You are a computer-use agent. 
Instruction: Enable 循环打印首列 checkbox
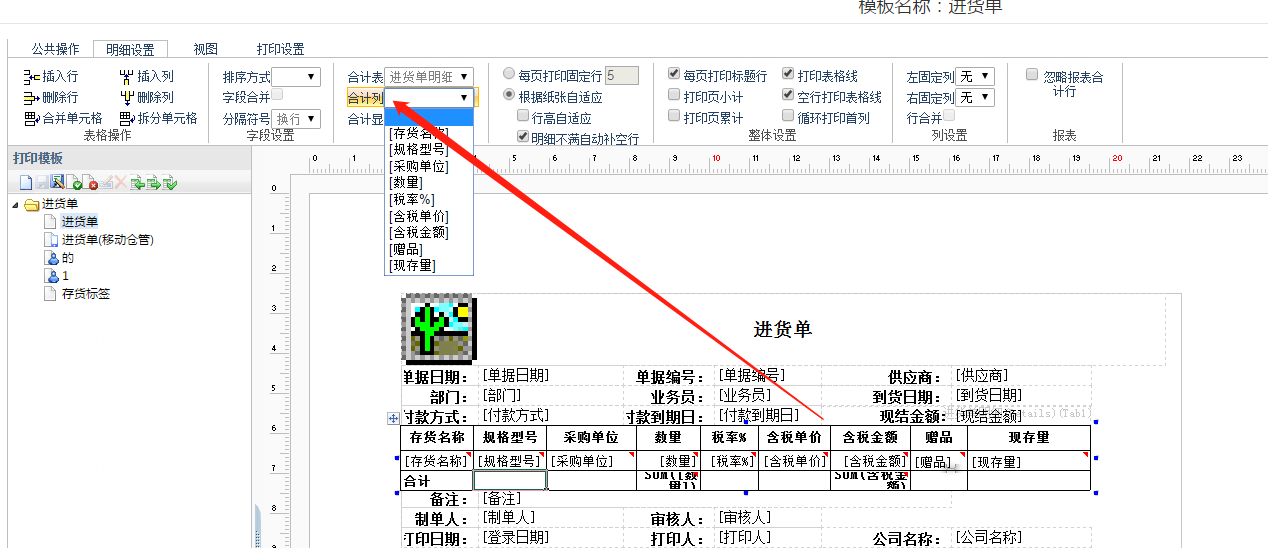tap(788, 116)
